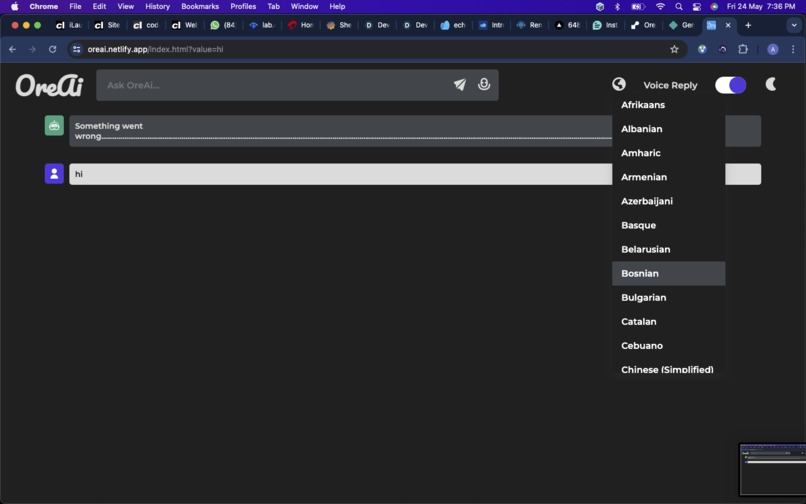Image resolution: width=806 pixels, height=504 pixels.
Task: Open the Chrome profile avatar A
Action: click(x=773, y=49)
